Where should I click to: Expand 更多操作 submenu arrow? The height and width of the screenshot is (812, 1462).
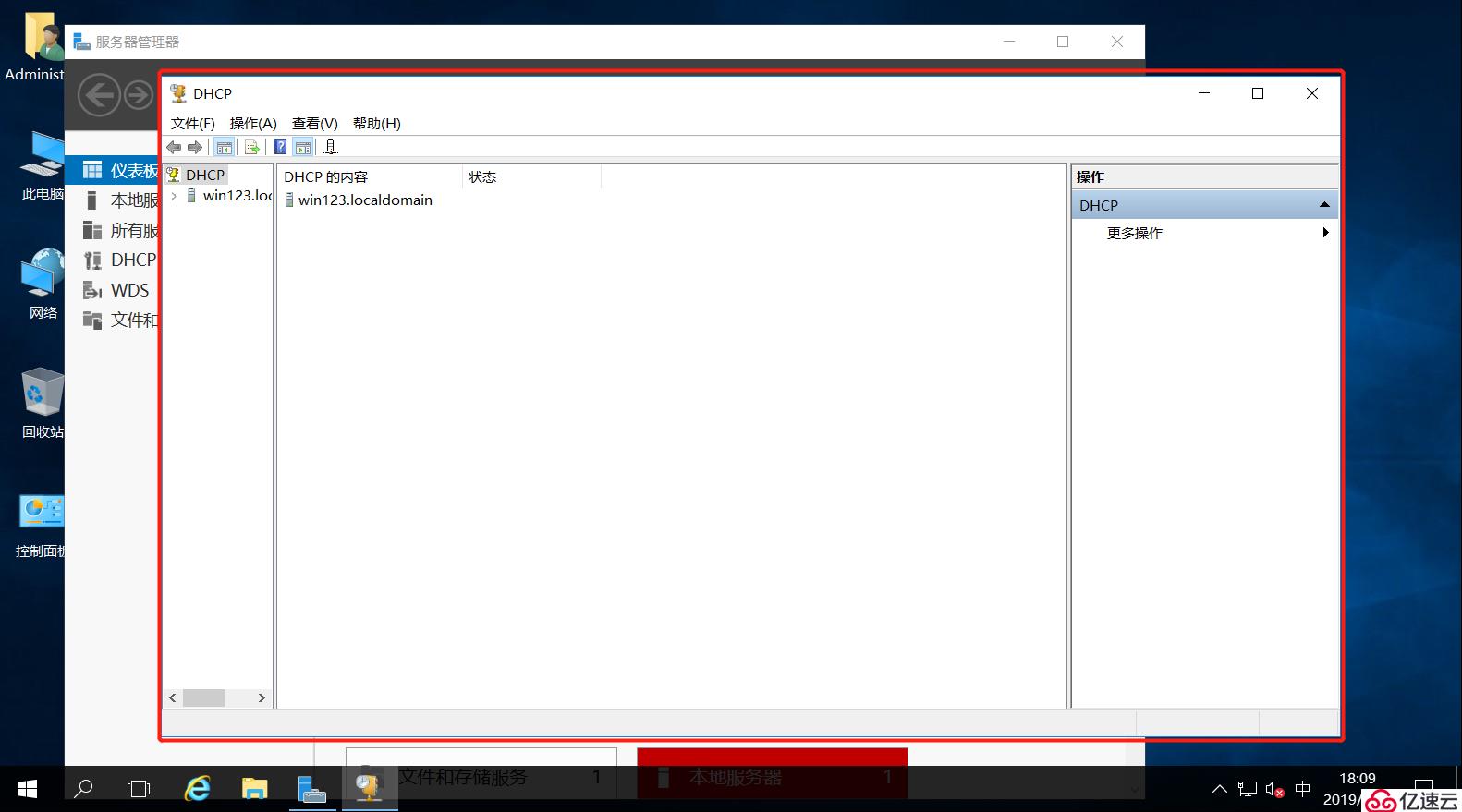click(1325, 233)
